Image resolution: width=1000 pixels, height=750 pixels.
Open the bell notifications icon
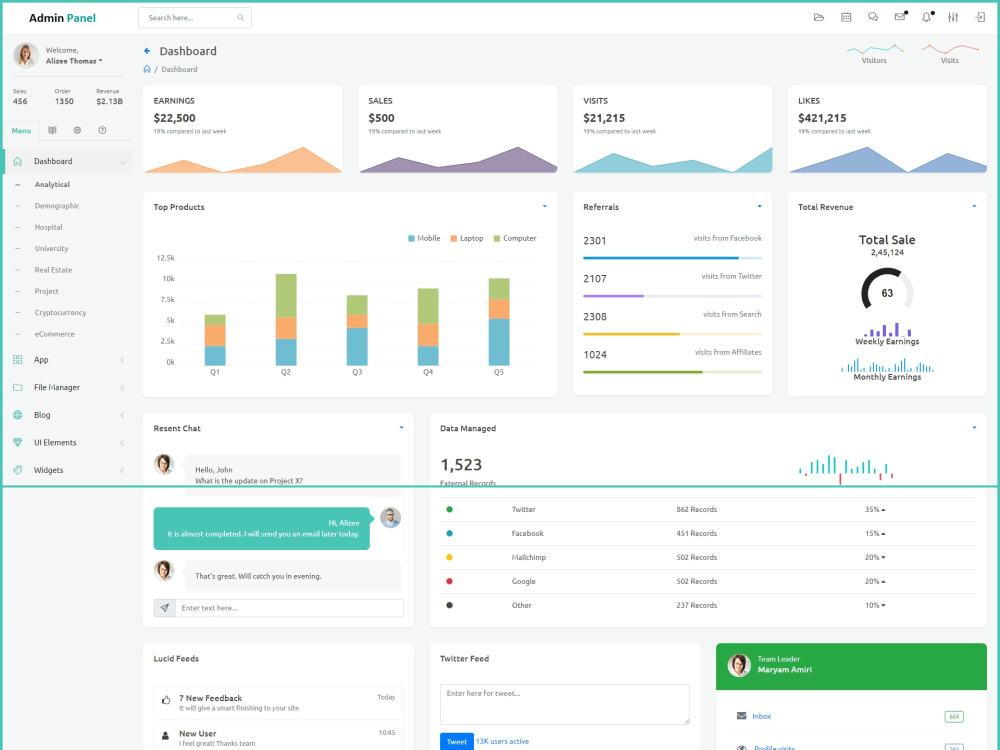coord(926,17)
